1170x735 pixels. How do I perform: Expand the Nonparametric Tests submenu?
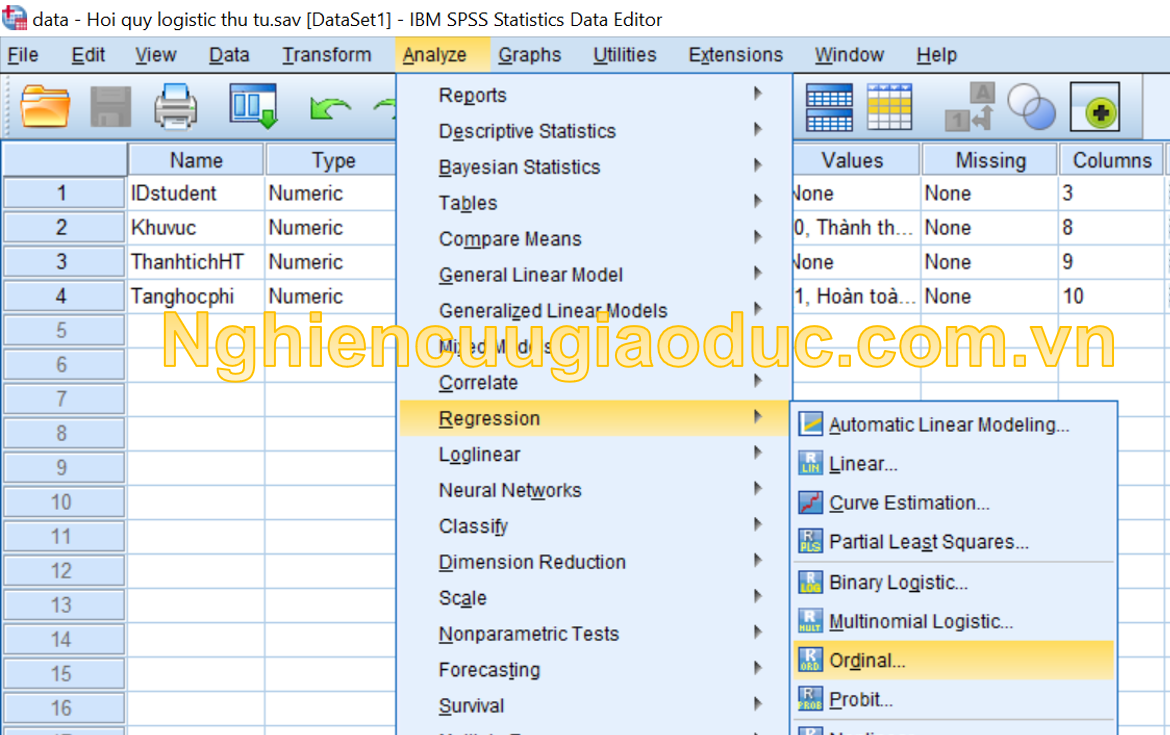point(528,634)
